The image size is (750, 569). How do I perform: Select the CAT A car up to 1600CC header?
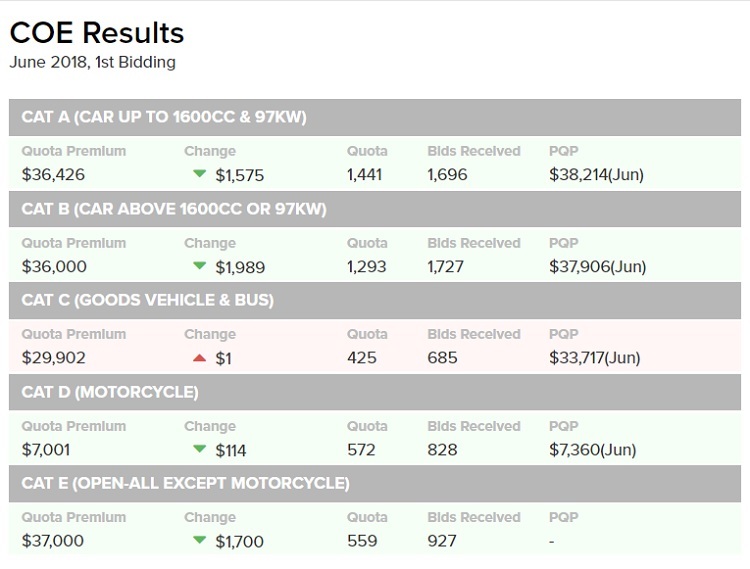(x=164, y=117)
